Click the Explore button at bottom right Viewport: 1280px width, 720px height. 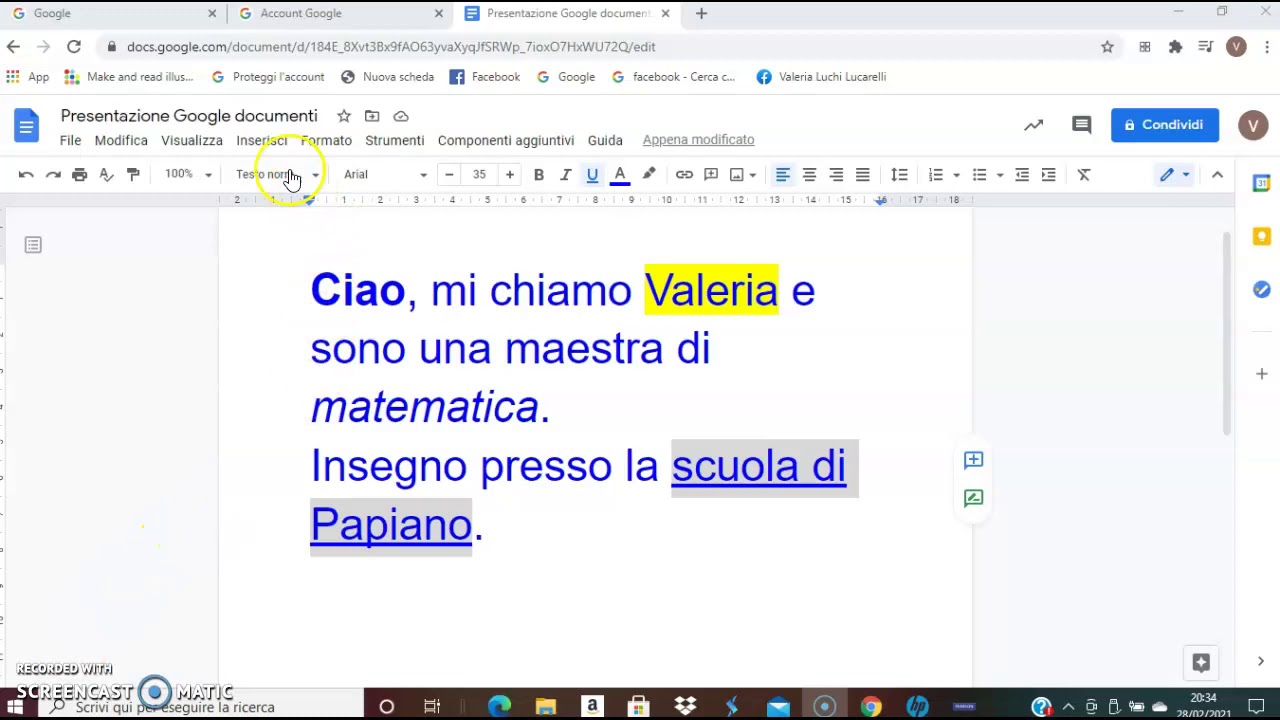pyautogui.click(x=1201, y=662)
